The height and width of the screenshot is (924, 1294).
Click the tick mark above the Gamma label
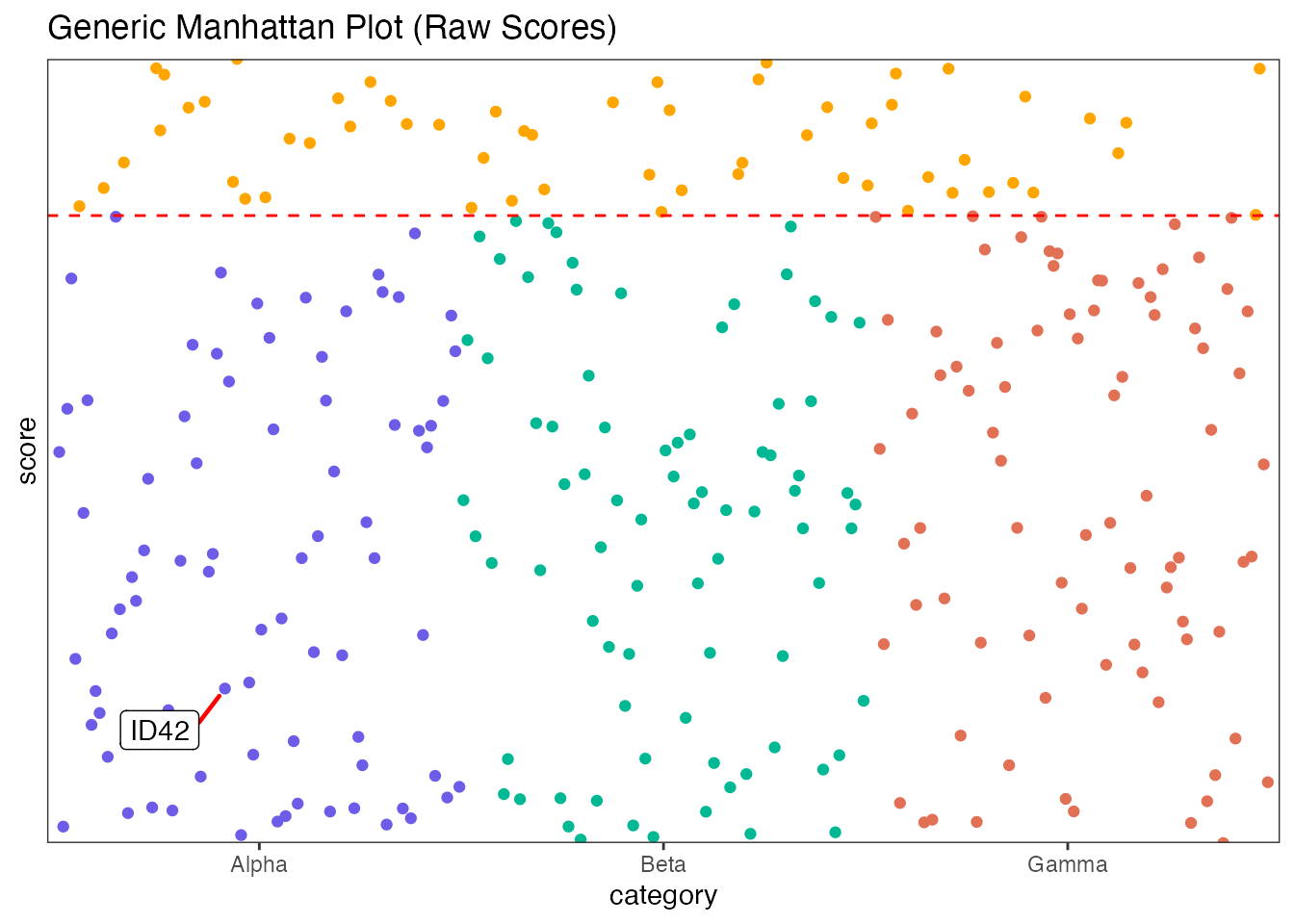[x=1067, y=846]
